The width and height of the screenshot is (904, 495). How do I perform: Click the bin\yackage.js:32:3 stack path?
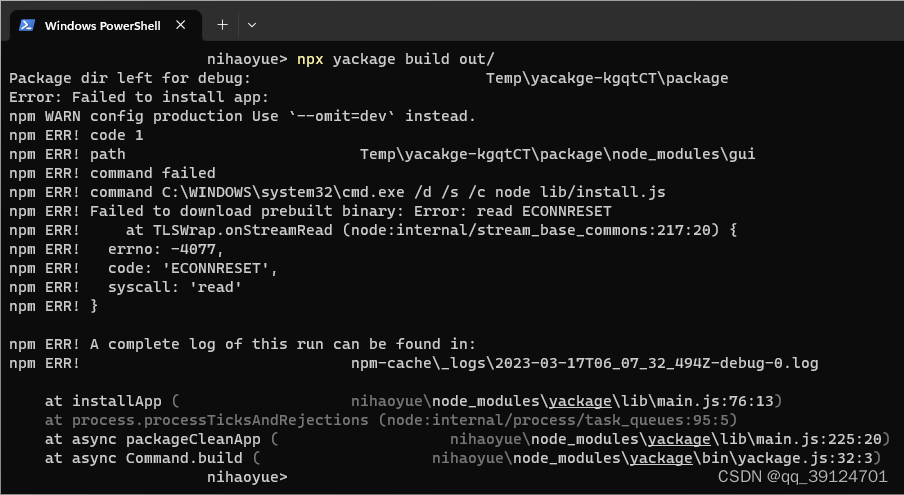pyautogui.click(x=657, y=458)
